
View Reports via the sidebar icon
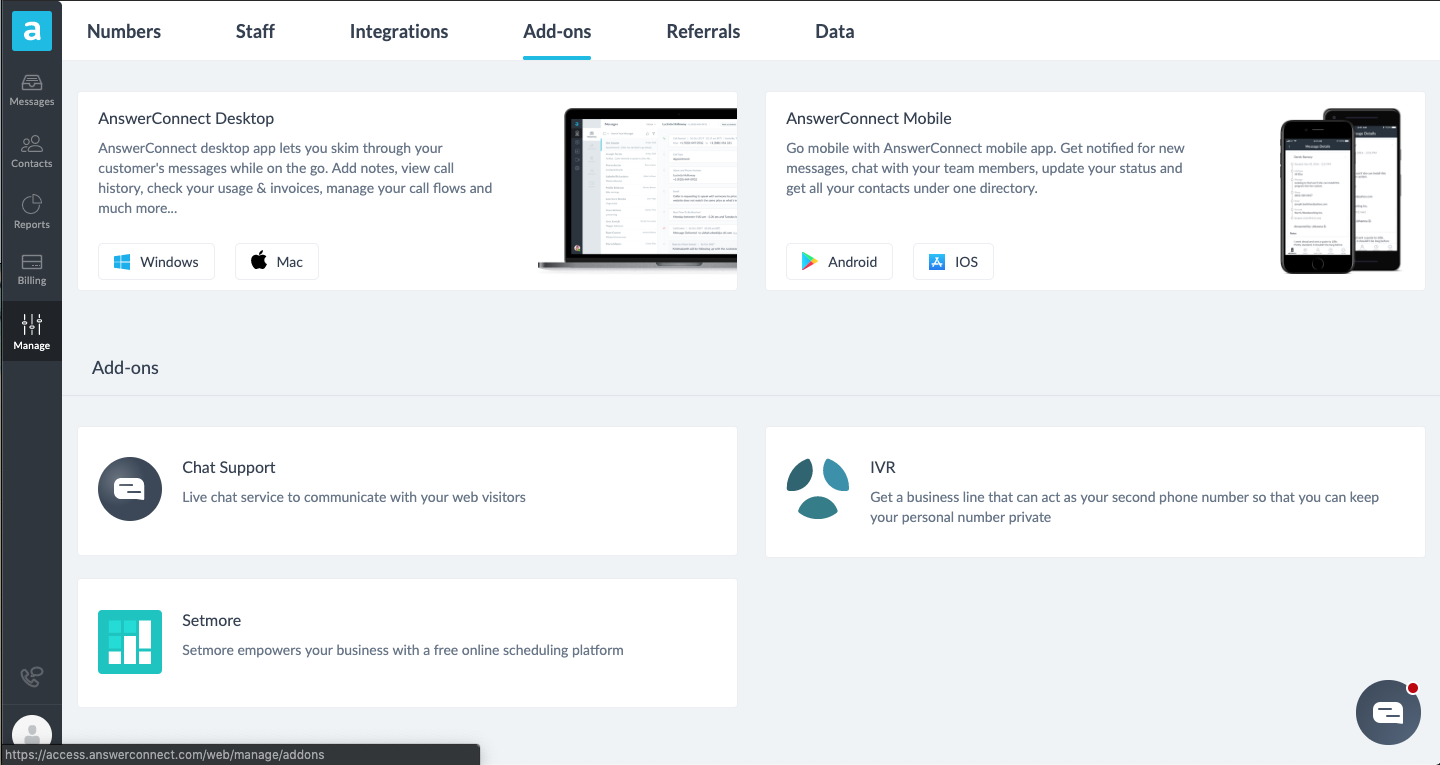click(x=31, y=211)
